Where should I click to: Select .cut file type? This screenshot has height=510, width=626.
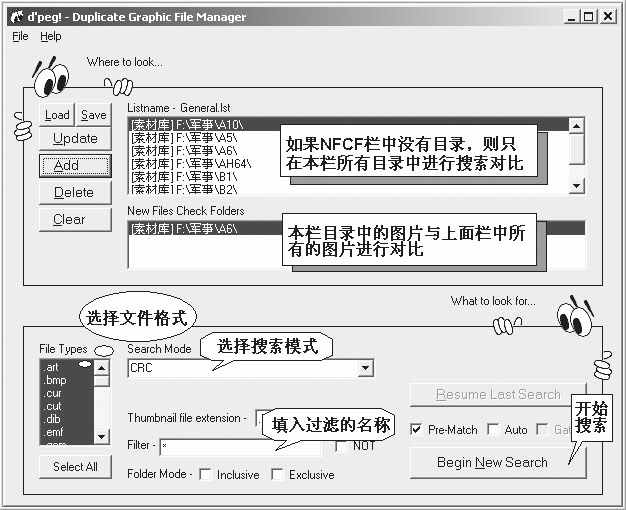click(67, 406)
